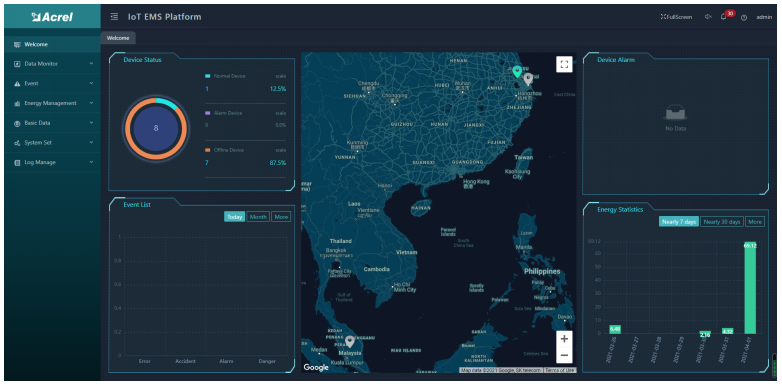Expand the Energy Management menu
The width and height of the screenshot is (782, 386).
(52, 103)
